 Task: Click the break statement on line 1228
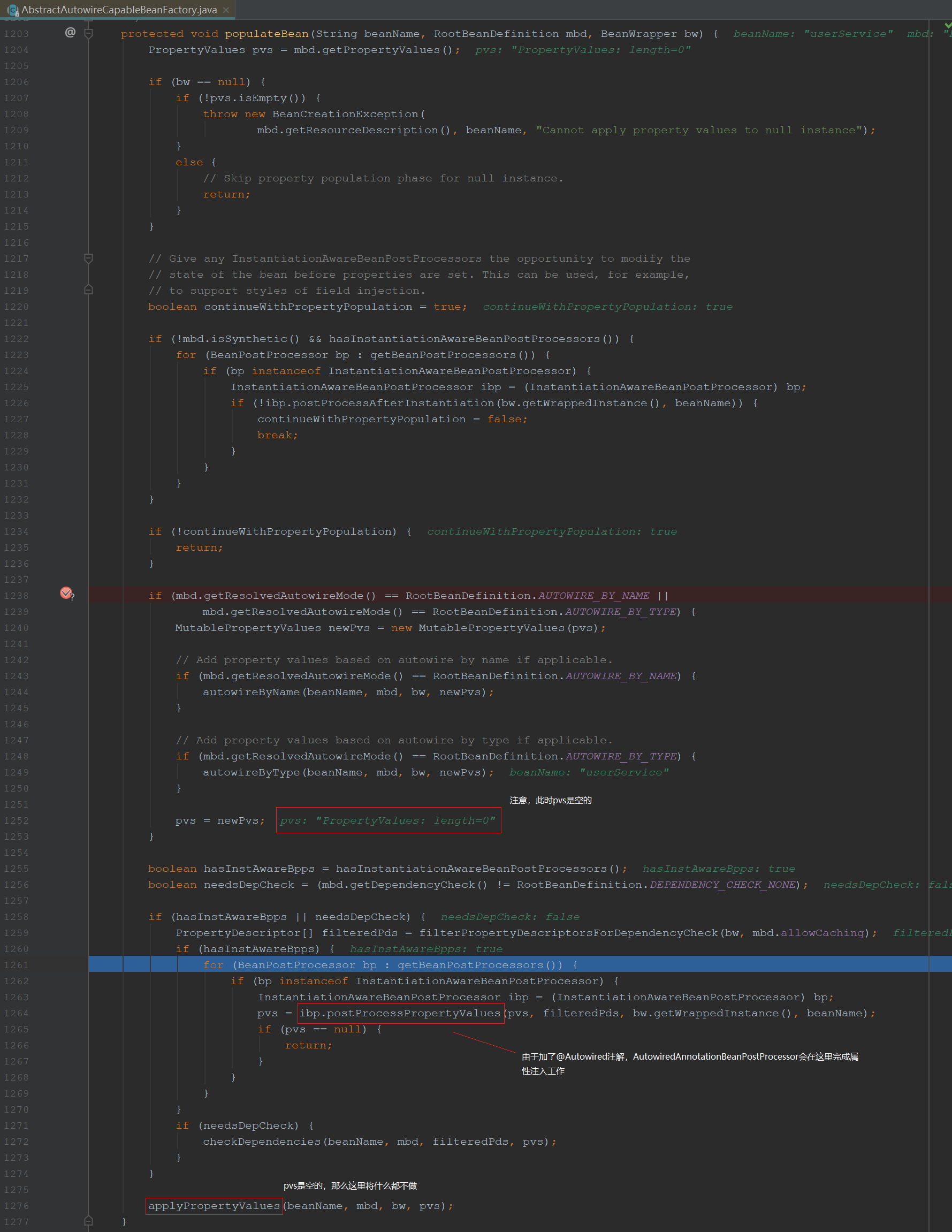(x=278, y=436)
